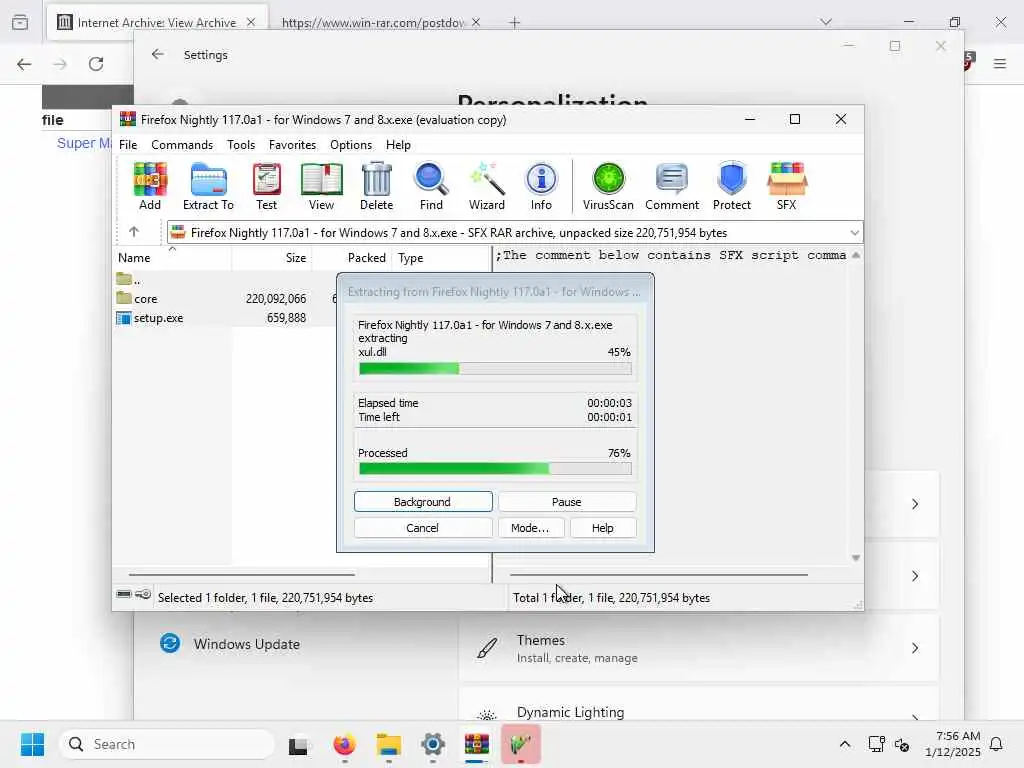The image size is (1024, 768).
Task: Sort by the Packed column header
Action: point(351,258)
